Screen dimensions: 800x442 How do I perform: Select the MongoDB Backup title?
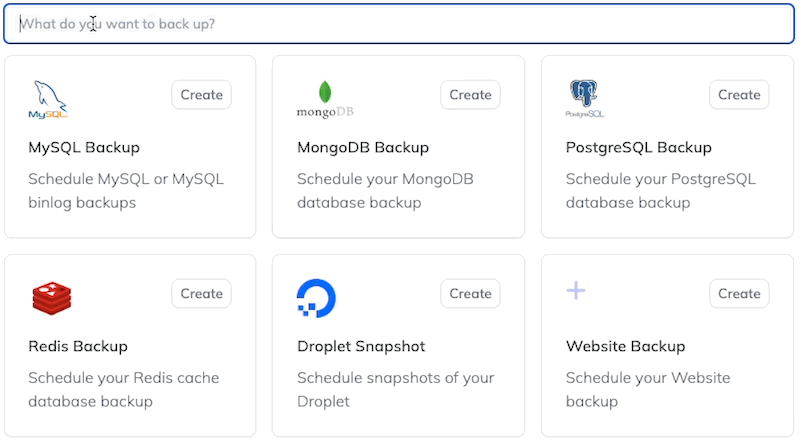[x=363, y=148]
